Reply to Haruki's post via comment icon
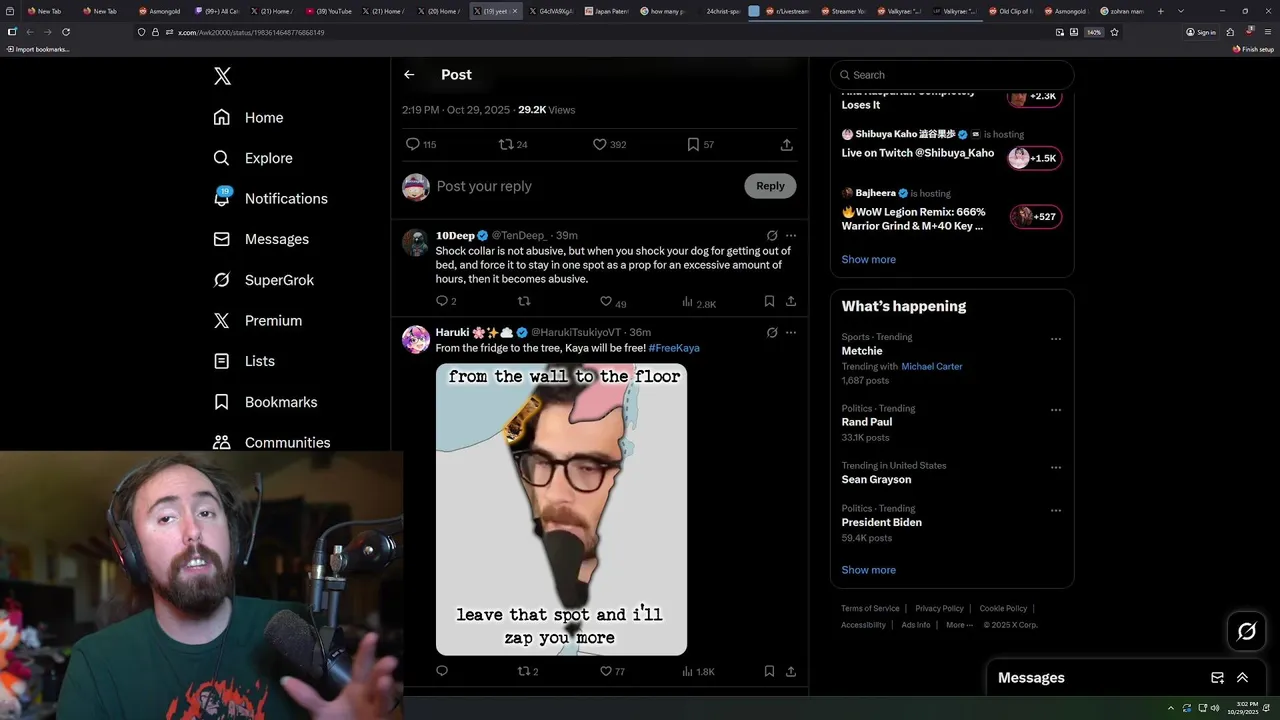The height and width of the screenshot is (720, 1280). [x=442, y=671]
